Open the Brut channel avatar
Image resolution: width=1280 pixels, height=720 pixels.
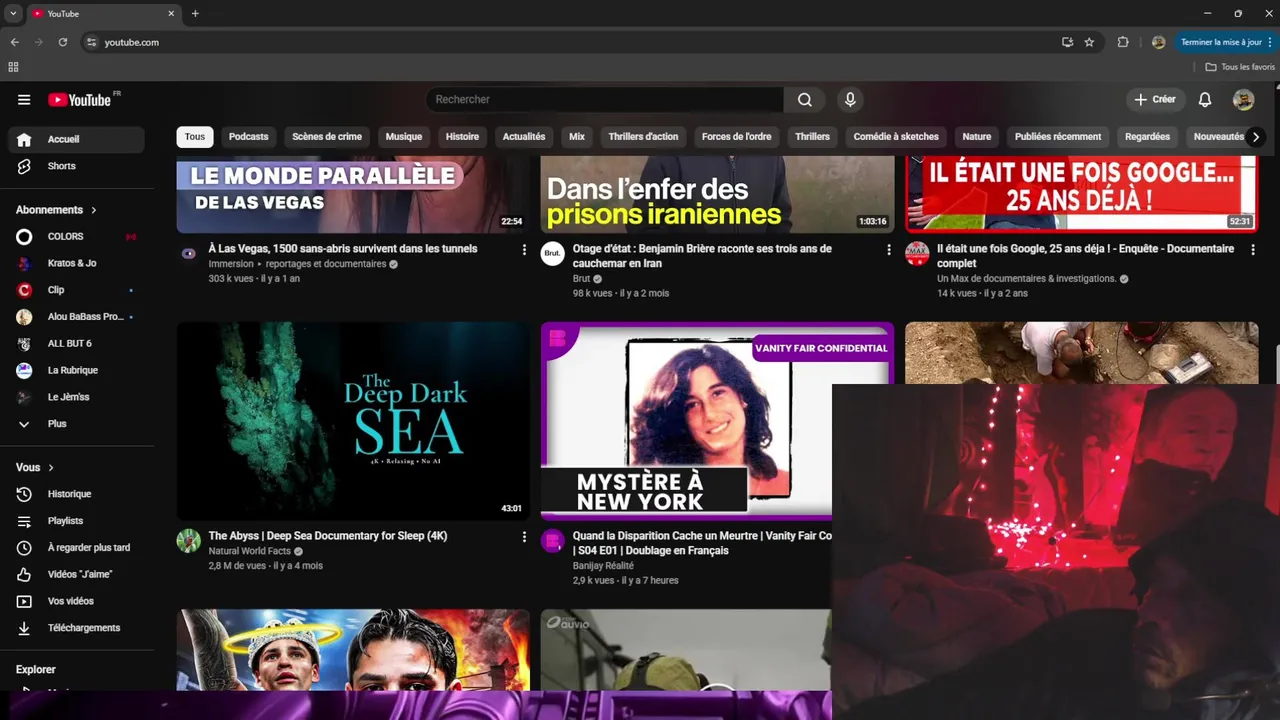pos(553,254)
